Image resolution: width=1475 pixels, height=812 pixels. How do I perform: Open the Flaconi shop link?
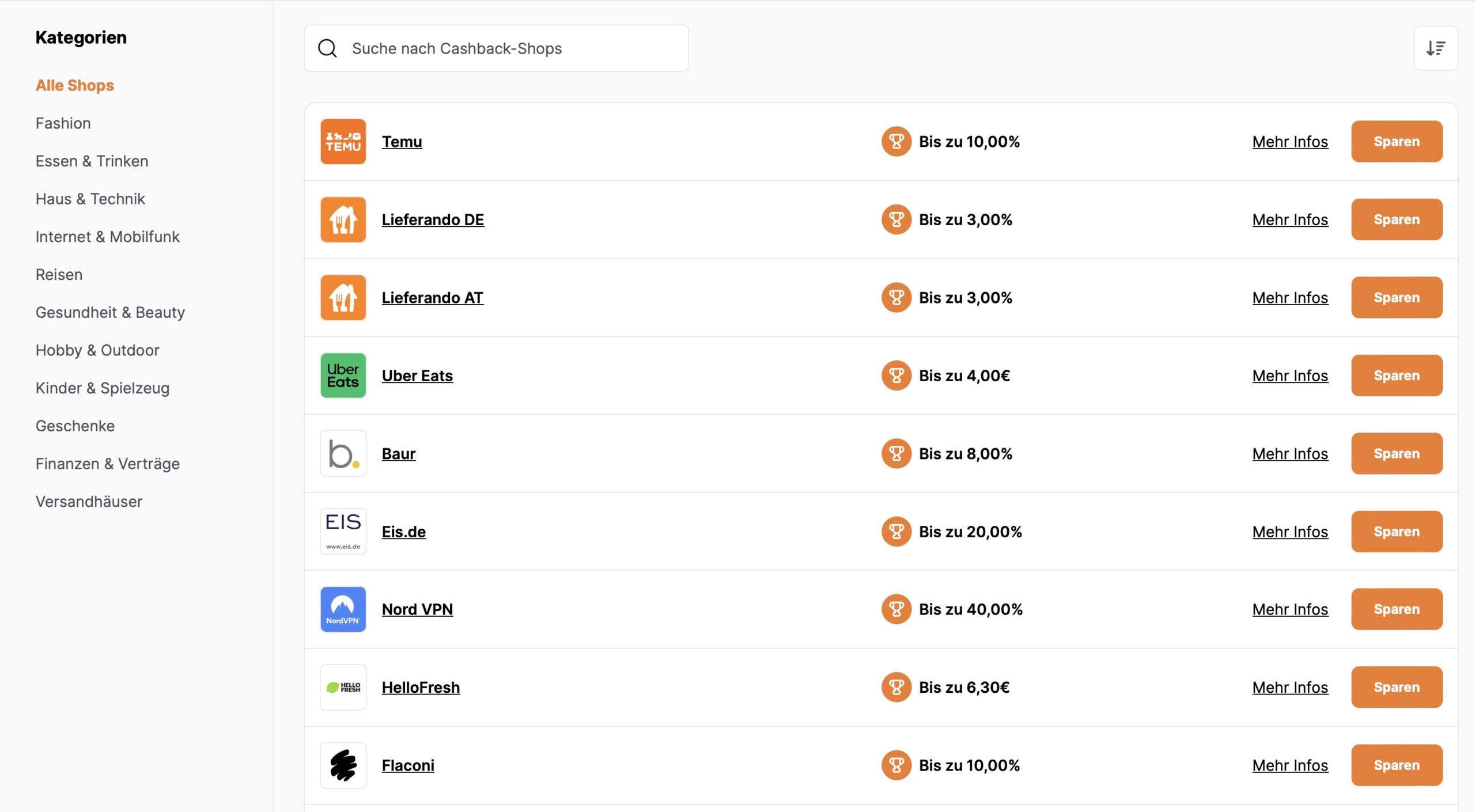tap(409, 765)
